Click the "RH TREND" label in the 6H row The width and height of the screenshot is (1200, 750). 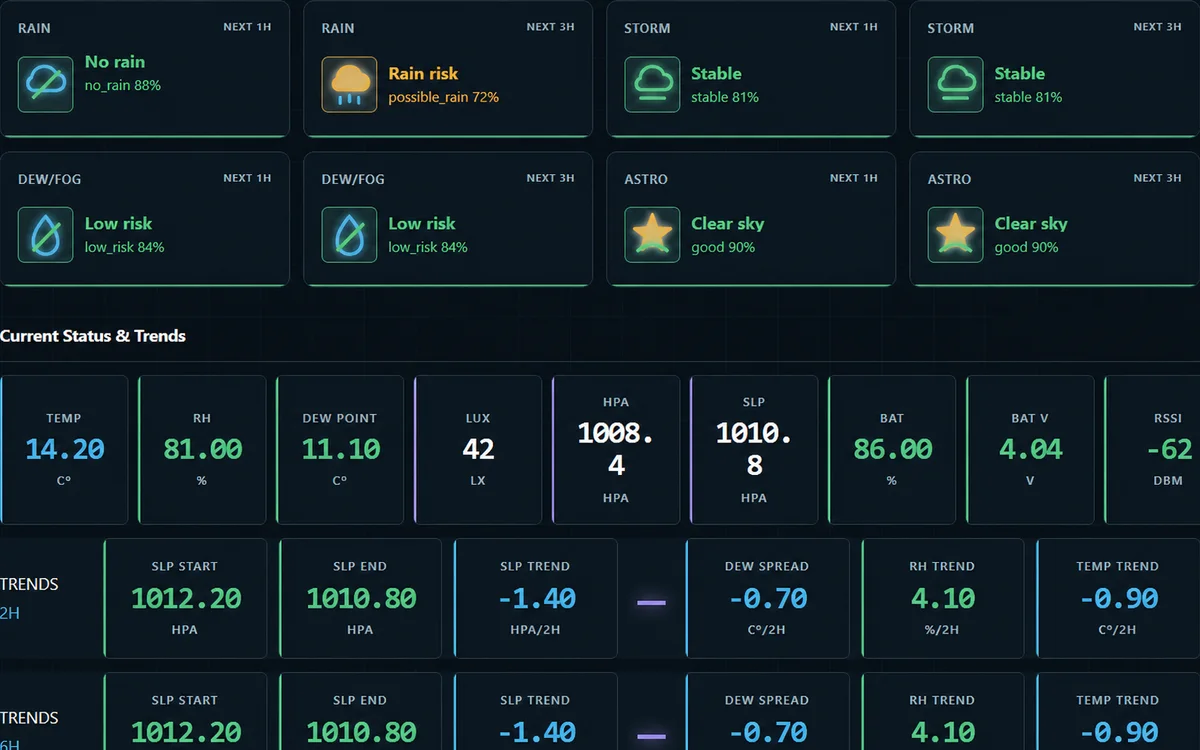(942, 700)
